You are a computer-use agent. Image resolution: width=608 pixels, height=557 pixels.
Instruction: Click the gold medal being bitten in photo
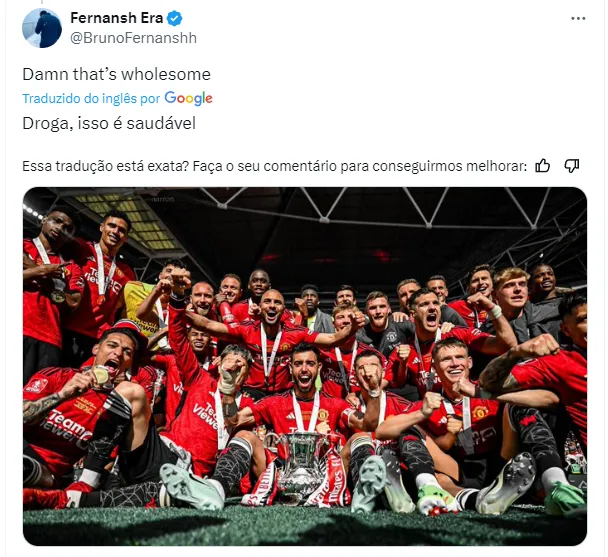pyautogui.click(x=100, y=375)
